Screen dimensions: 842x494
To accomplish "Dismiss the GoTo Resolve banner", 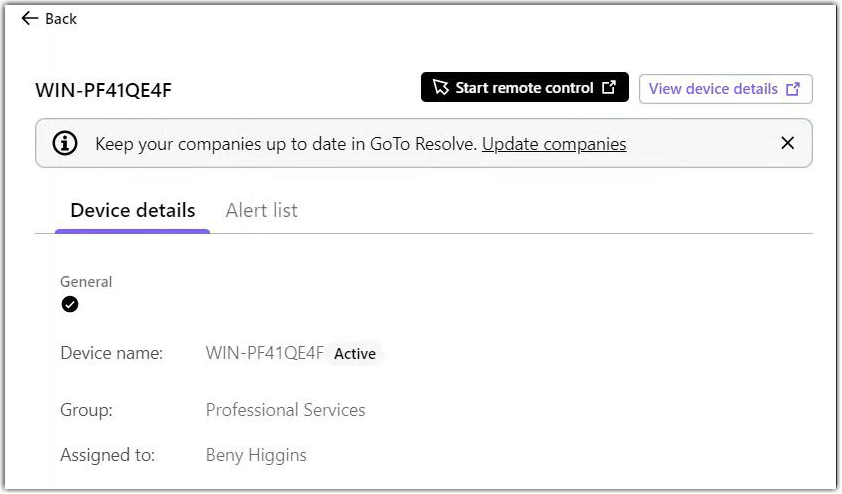I will (x=787, y=143).
